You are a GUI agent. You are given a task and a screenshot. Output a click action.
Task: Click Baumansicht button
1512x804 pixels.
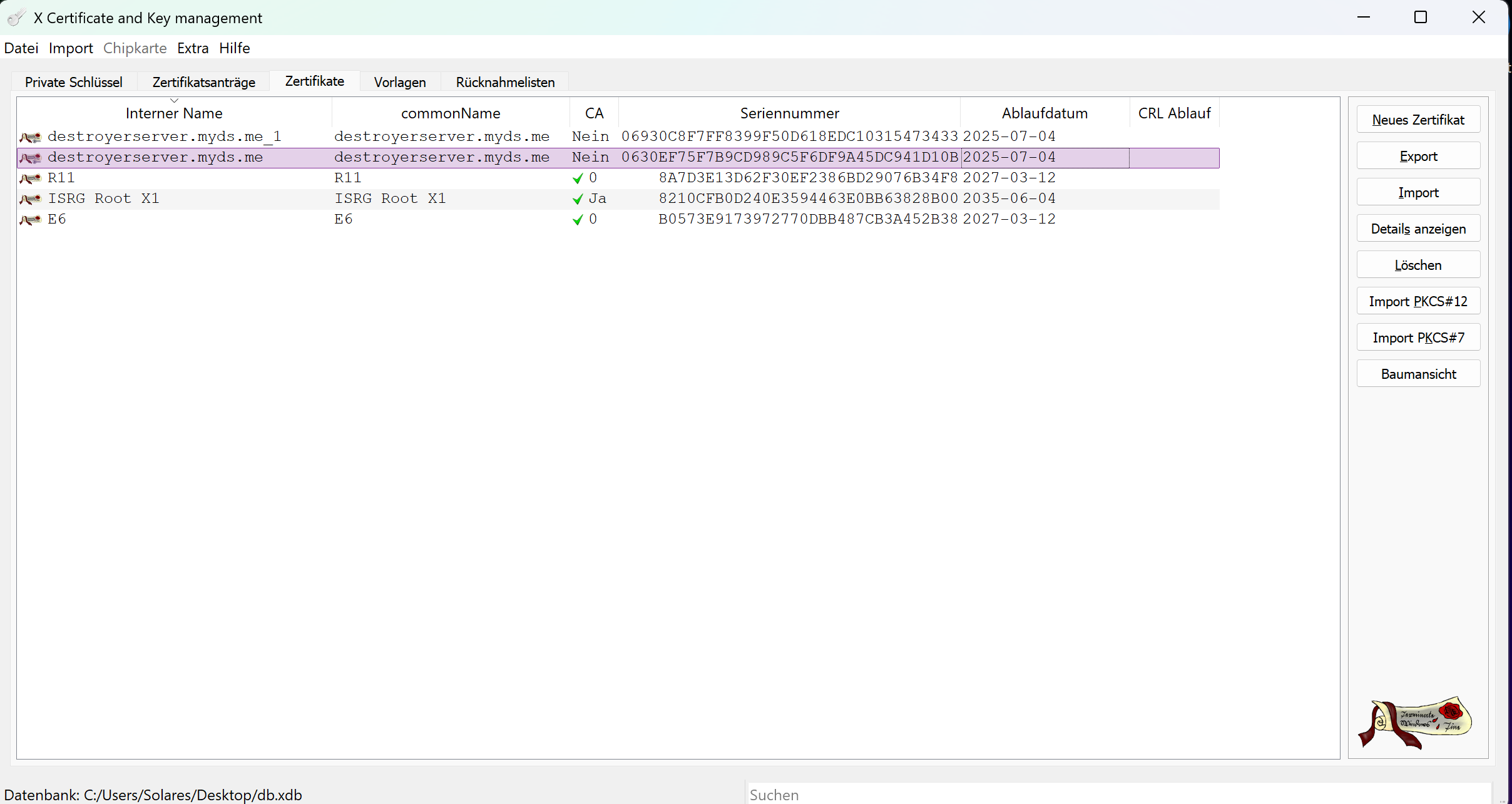point(1418,374)
